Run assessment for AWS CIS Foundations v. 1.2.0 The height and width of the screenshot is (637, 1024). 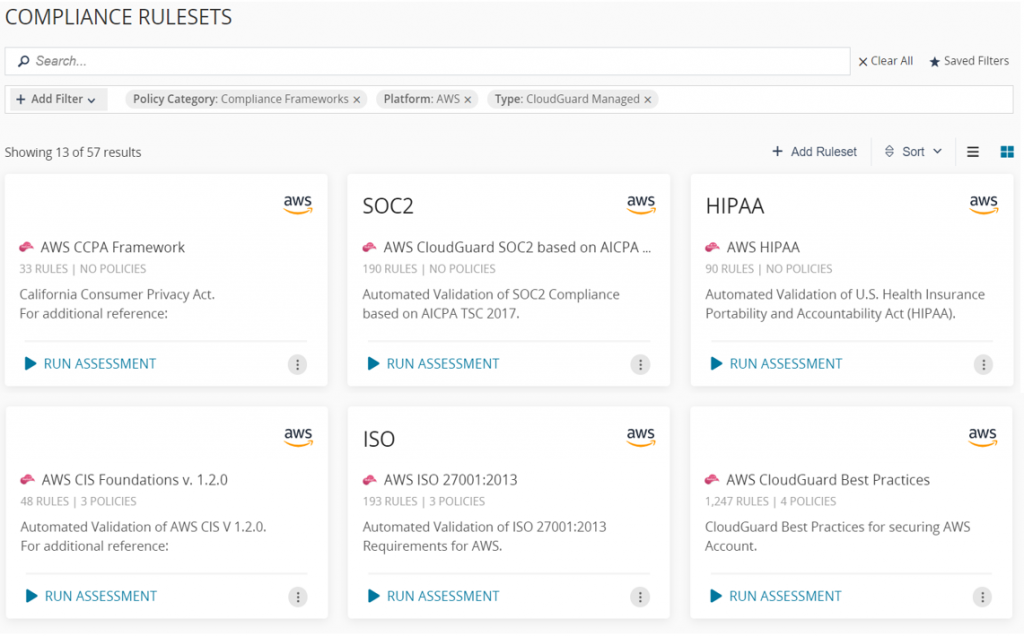point(91,596)
